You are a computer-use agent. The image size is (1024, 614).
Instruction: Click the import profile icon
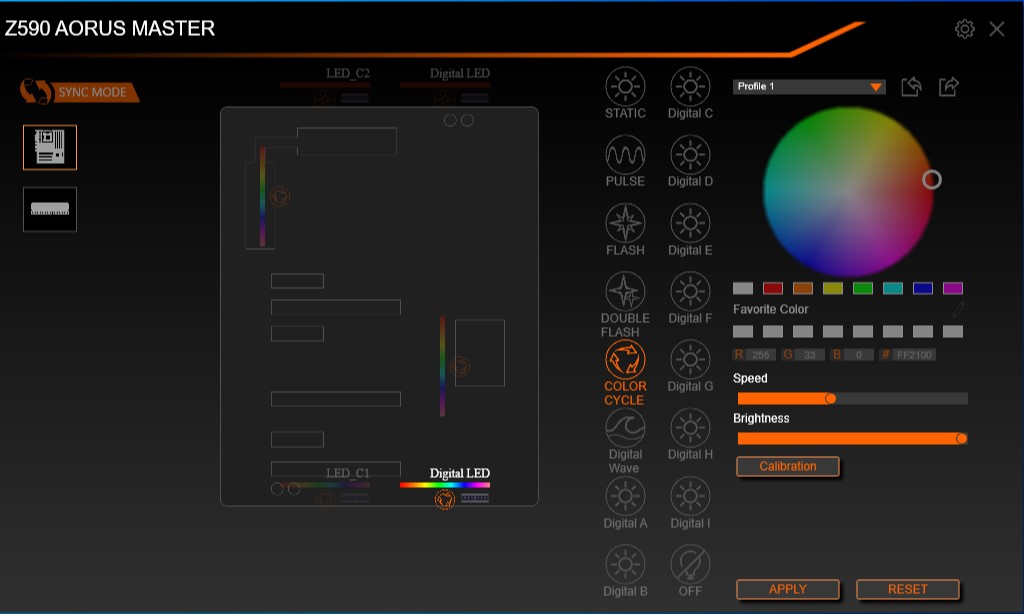912,86
